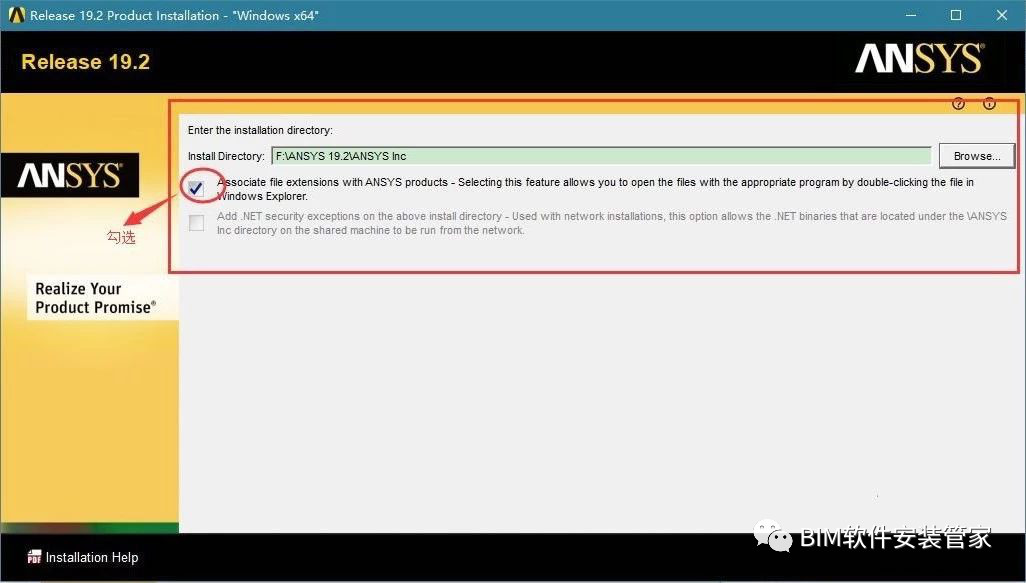Viewport: 1026px width, 583px height.
Task: Click the 'Install Directory:' label
Action: pos(226,156)
